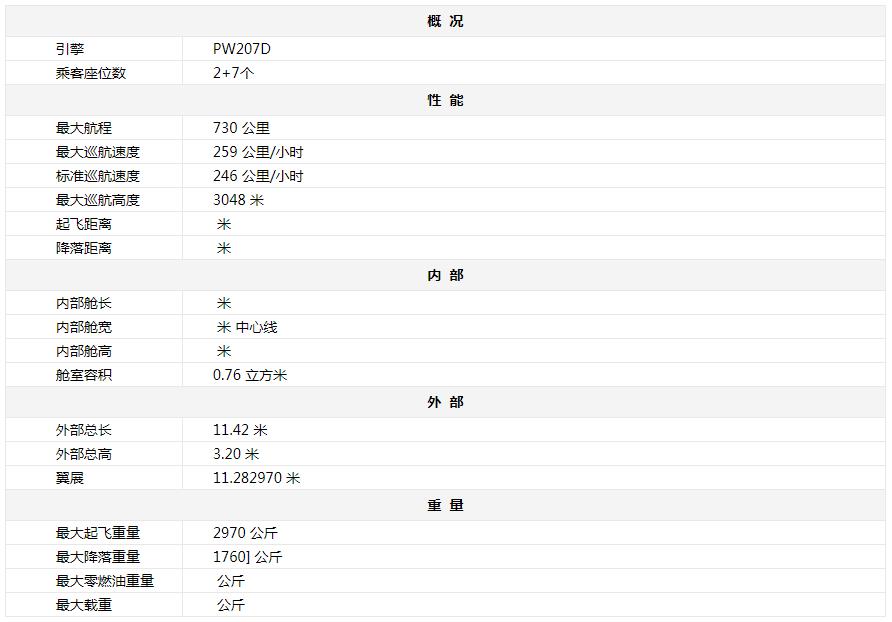Select the 11.282970 米 wingspan value
892x622 pixels.
click(x=256, y=478)
